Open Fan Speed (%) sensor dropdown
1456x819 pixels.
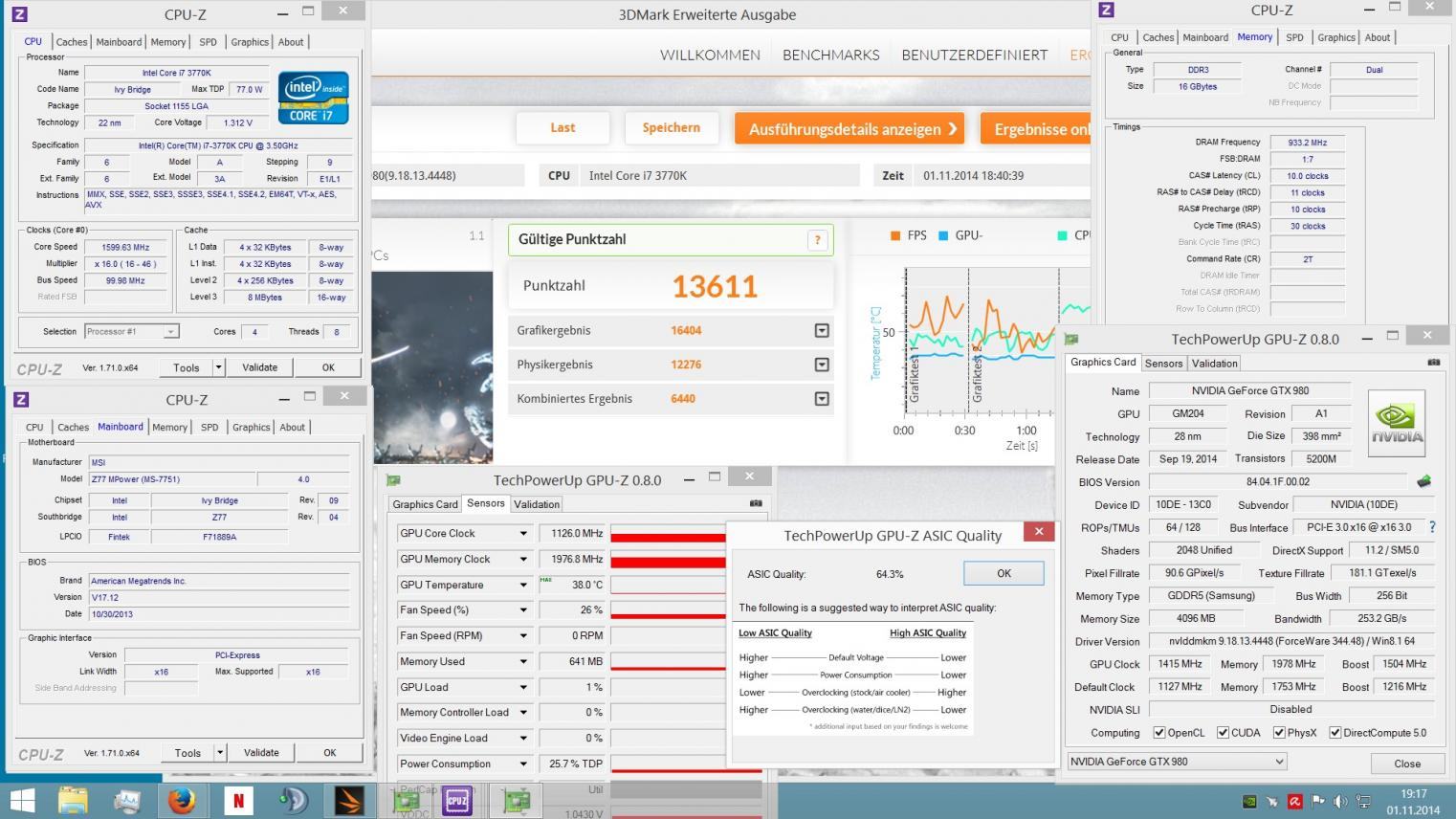pos(523,610)
